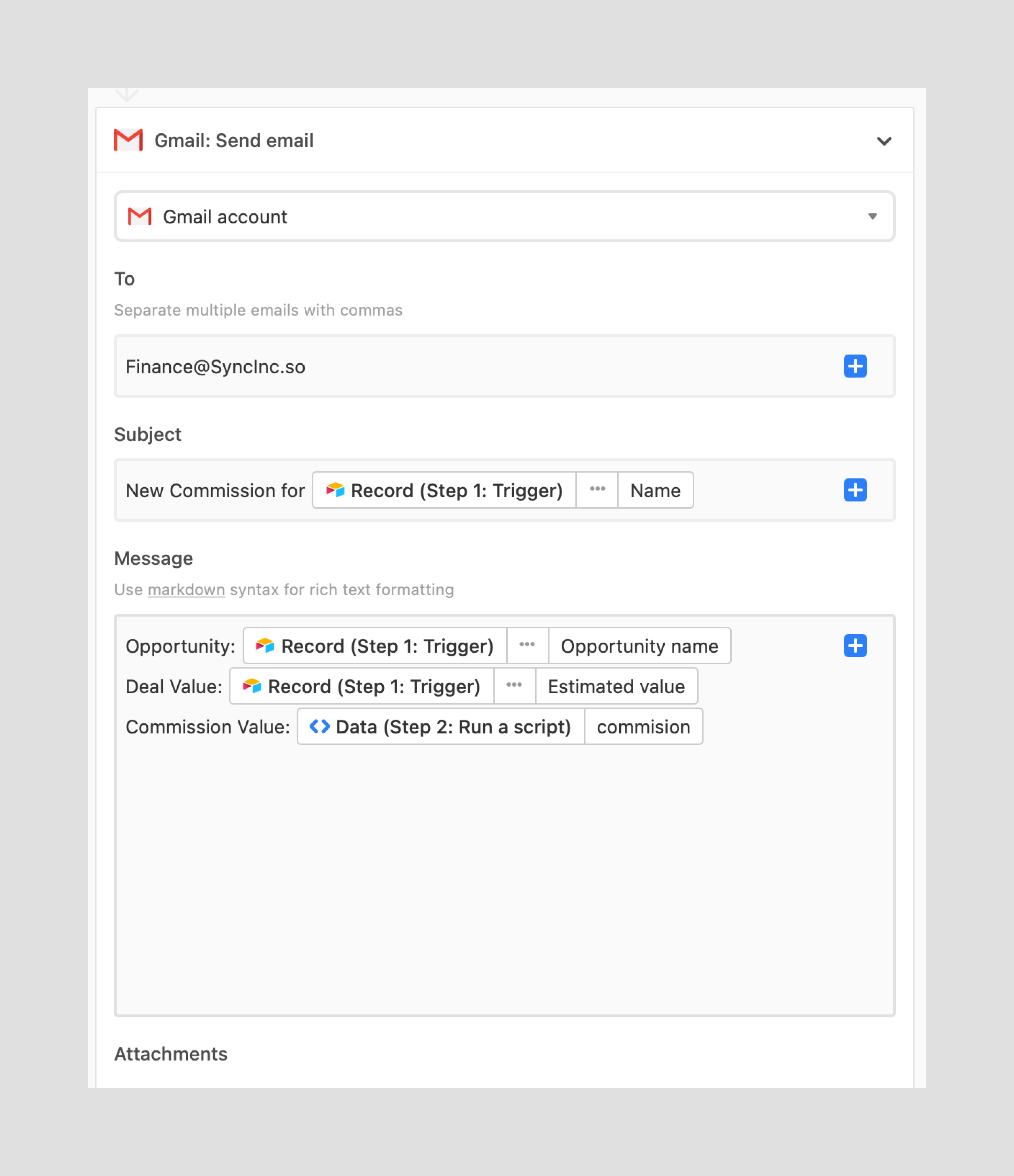This screenshot has height=1176, width=1014.
Task: Click the Gmail icon inside the account selector
Action: (140, 216)
